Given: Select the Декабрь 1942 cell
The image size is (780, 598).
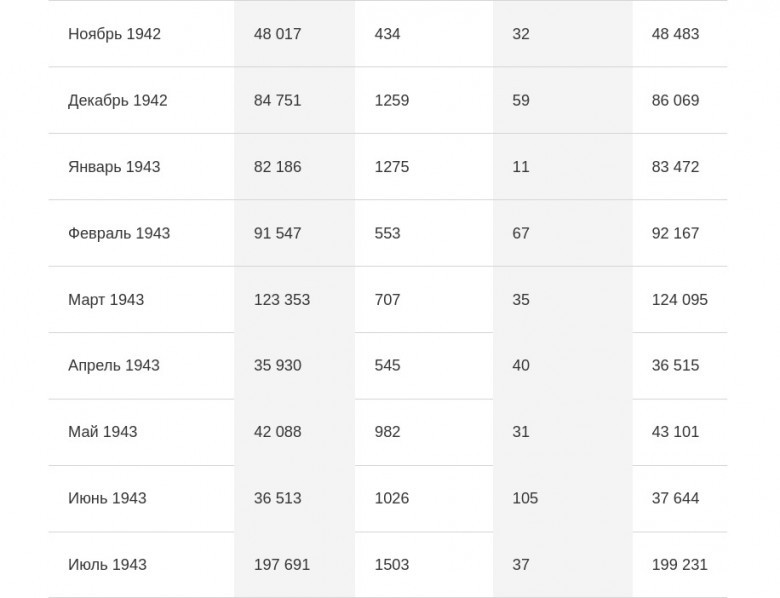Looking at the screenshot, I should point(117,100).
